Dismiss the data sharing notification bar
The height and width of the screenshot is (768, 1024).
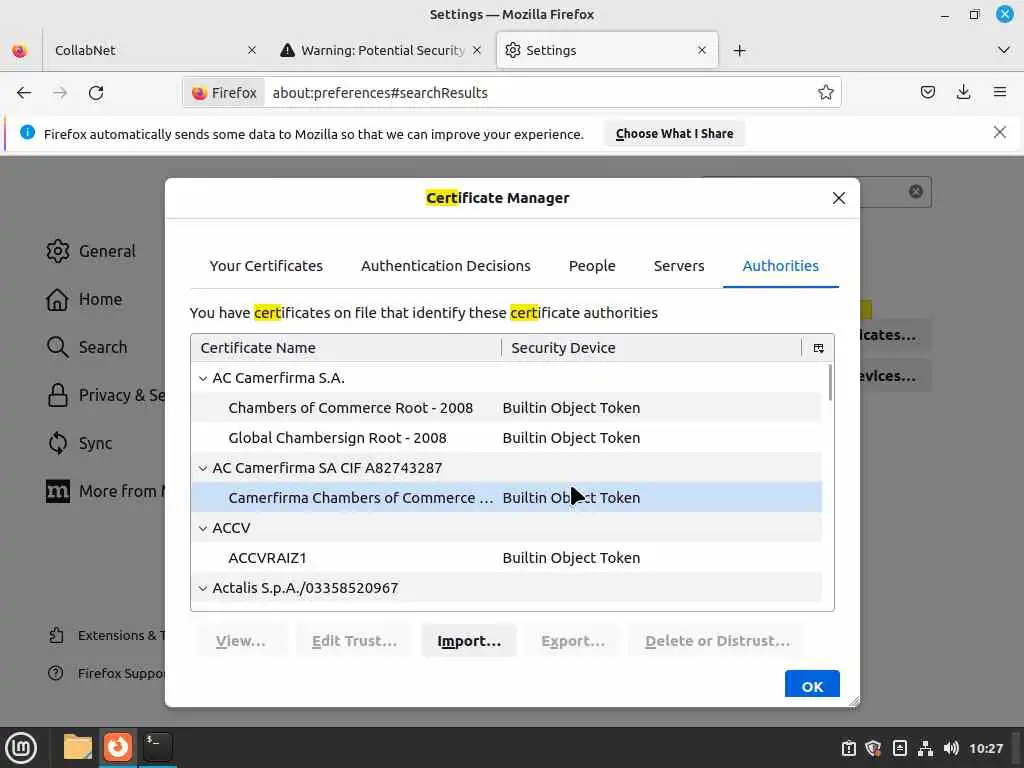(x=999, y=133)
